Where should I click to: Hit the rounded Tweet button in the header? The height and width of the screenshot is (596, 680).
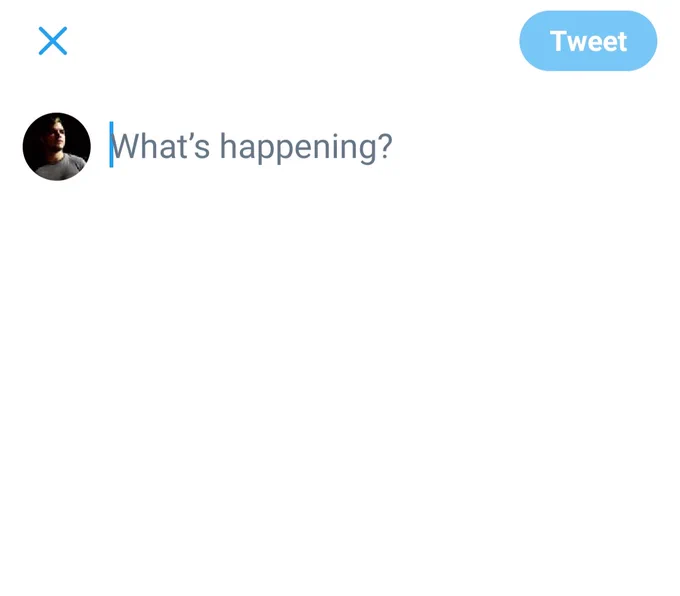click(588, 41)
